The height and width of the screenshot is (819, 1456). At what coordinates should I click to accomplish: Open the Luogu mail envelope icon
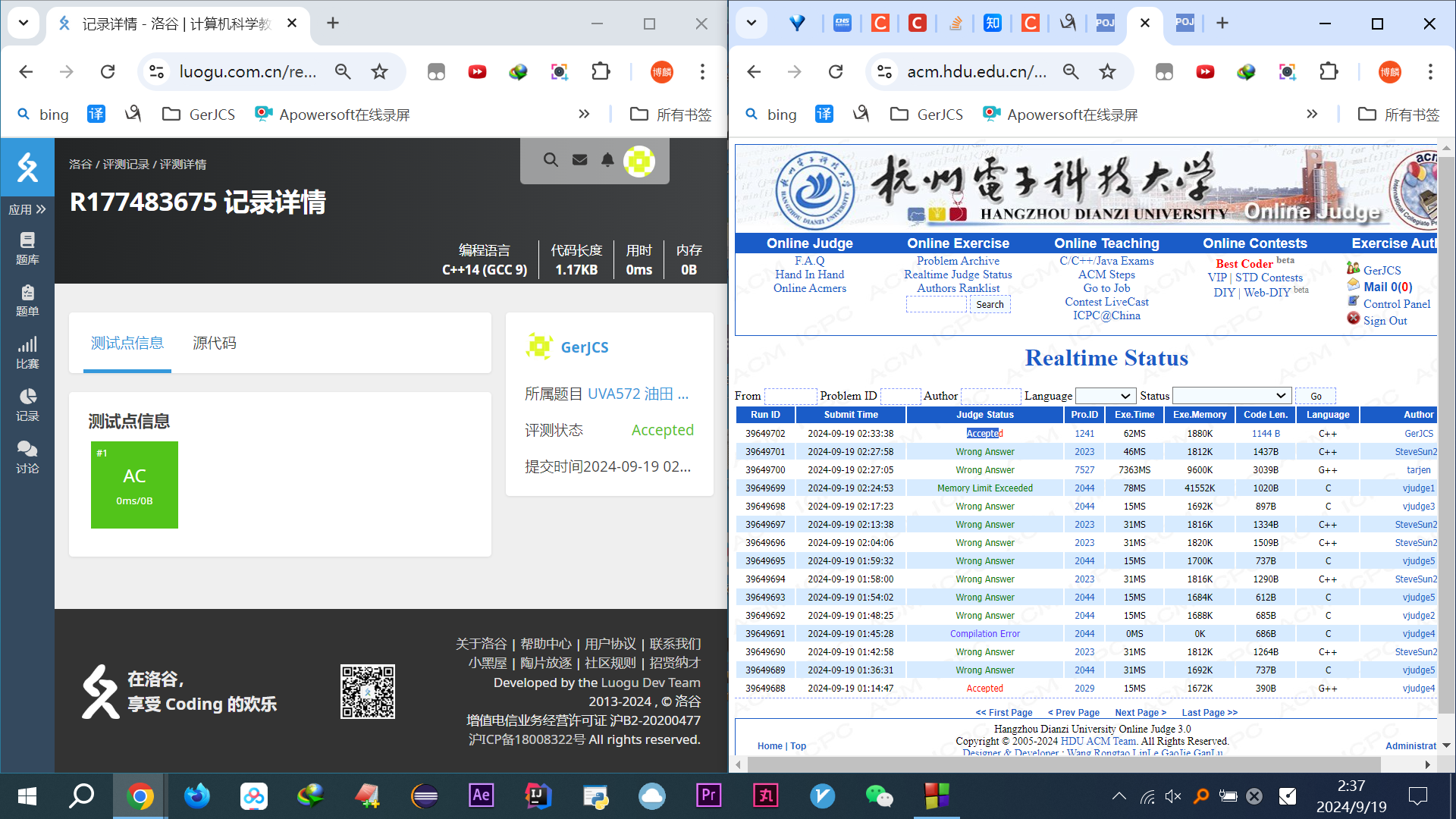coord(579,160)
